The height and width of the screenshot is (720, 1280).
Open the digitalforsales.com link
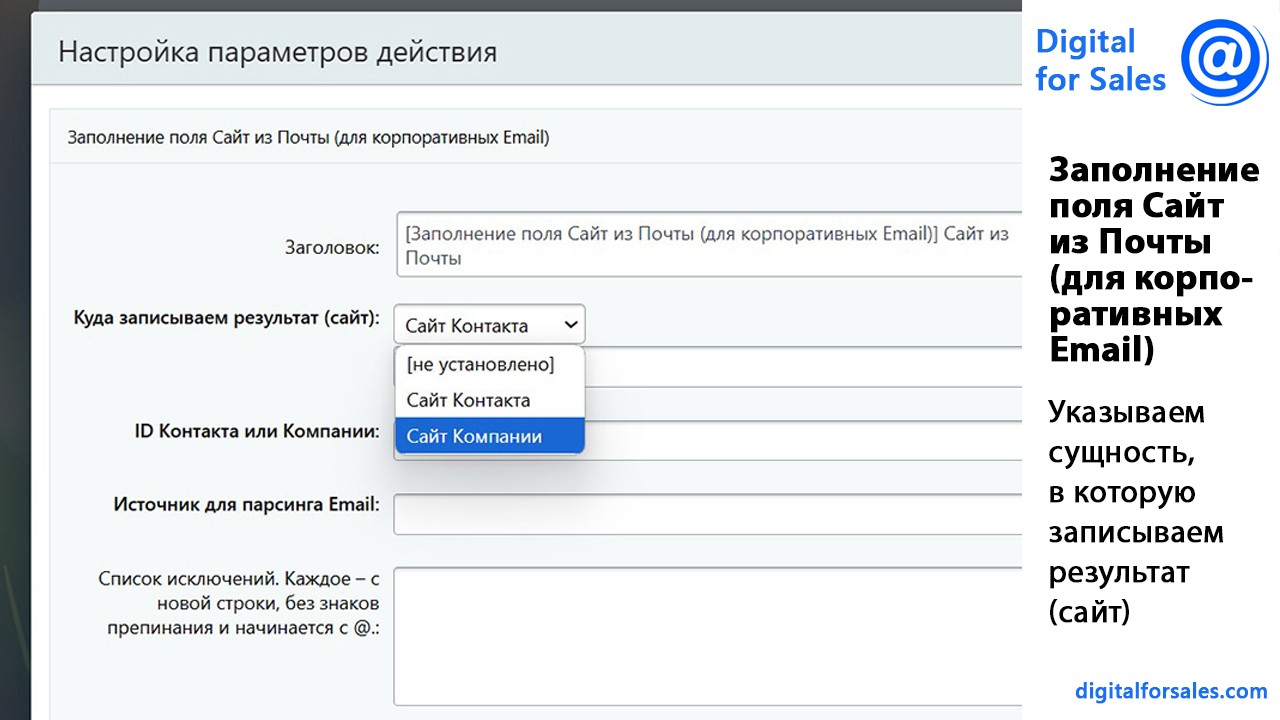coord(1171,691)
